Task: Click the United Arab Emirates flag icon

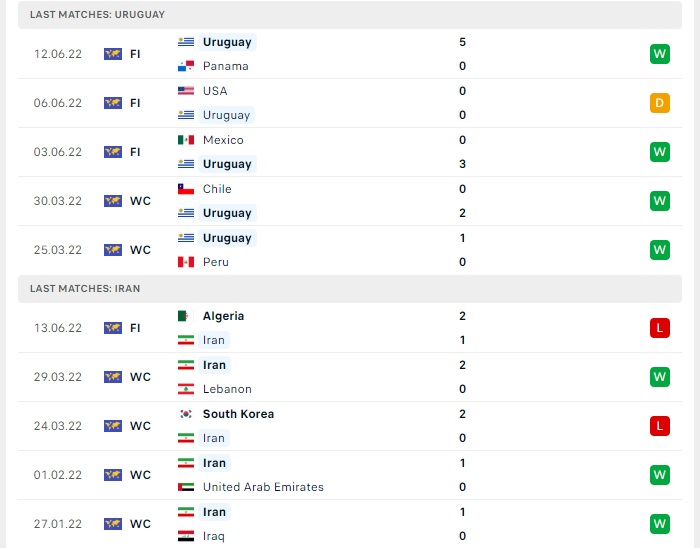Action: pyautogui.click(x=186, y=487)
